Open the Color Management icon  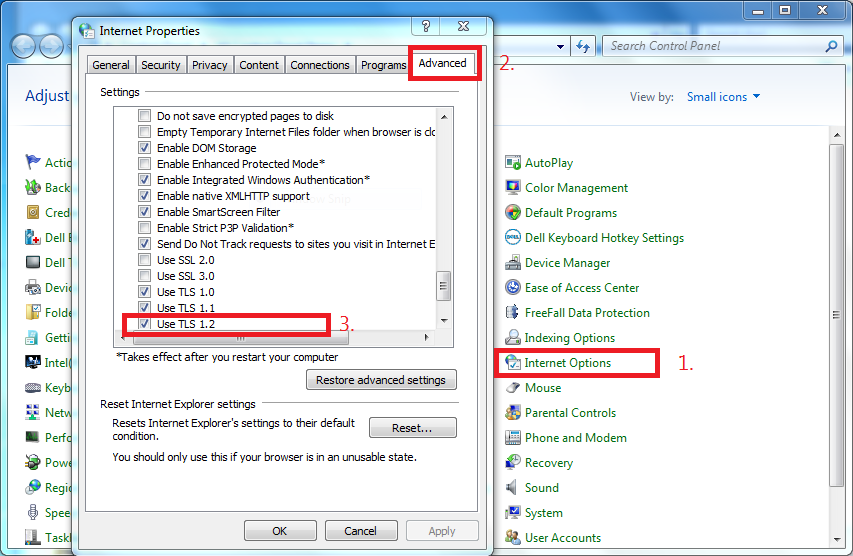point(512,188)
